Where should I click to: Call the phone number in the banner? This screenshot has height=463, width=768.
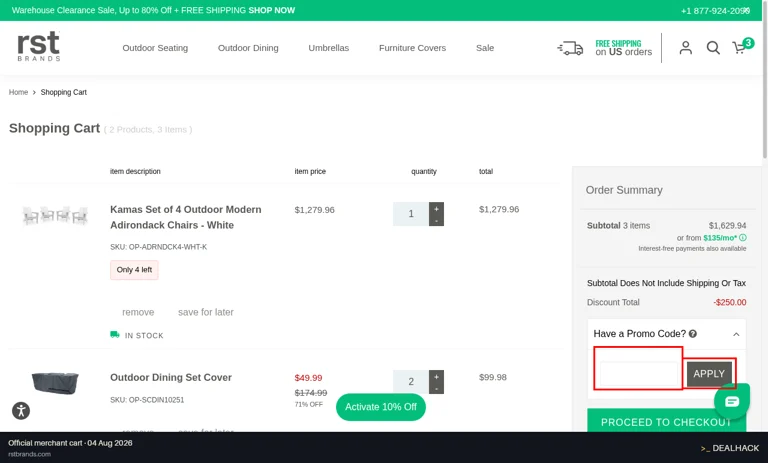715,11
